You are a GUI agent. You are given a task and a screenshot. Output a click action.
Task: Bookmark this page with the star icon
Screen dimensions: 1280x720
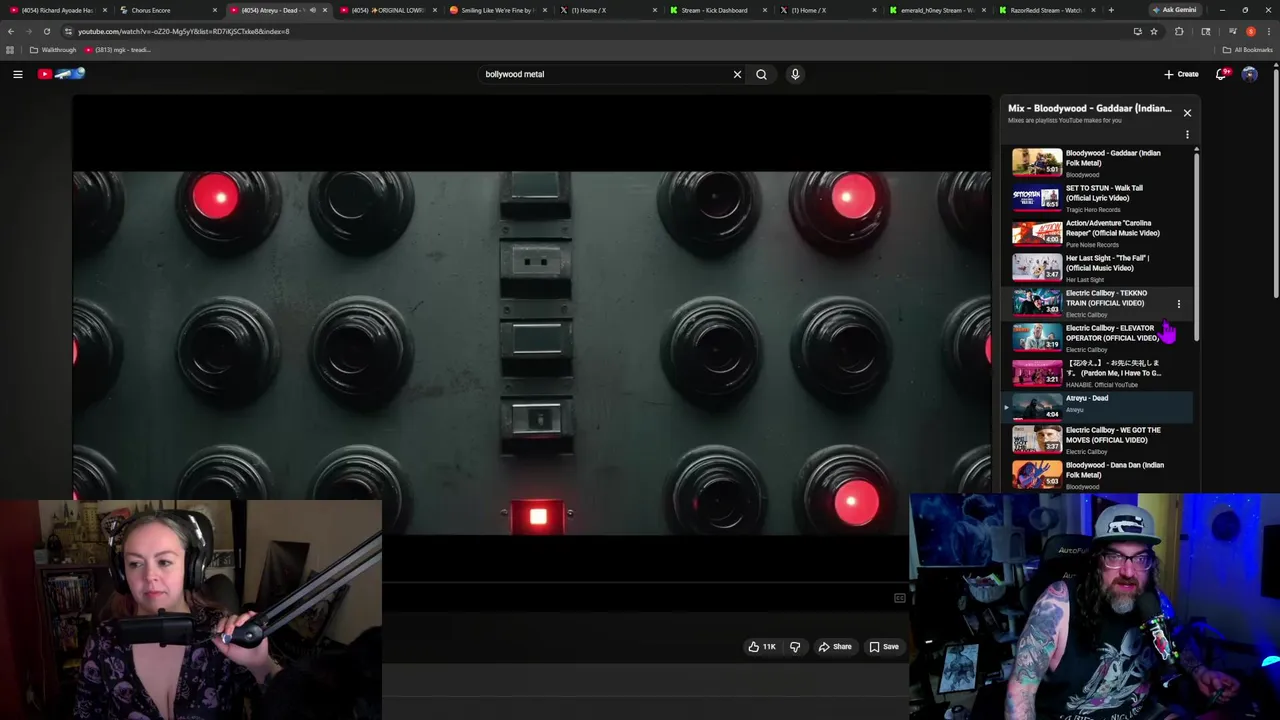(x=1154, y=31)
